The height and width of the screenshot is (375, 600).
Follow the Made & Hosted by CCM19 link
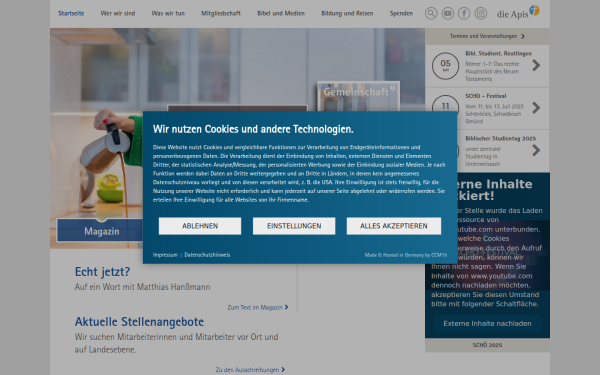(x=406, y=255)
